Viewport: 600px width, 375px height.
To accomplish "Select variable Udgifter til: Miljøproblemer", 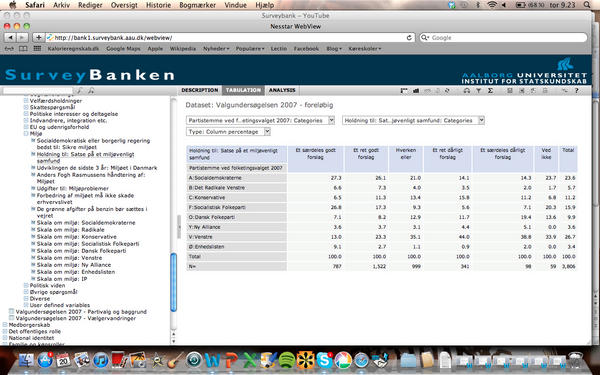I will (x=73, y=188).
